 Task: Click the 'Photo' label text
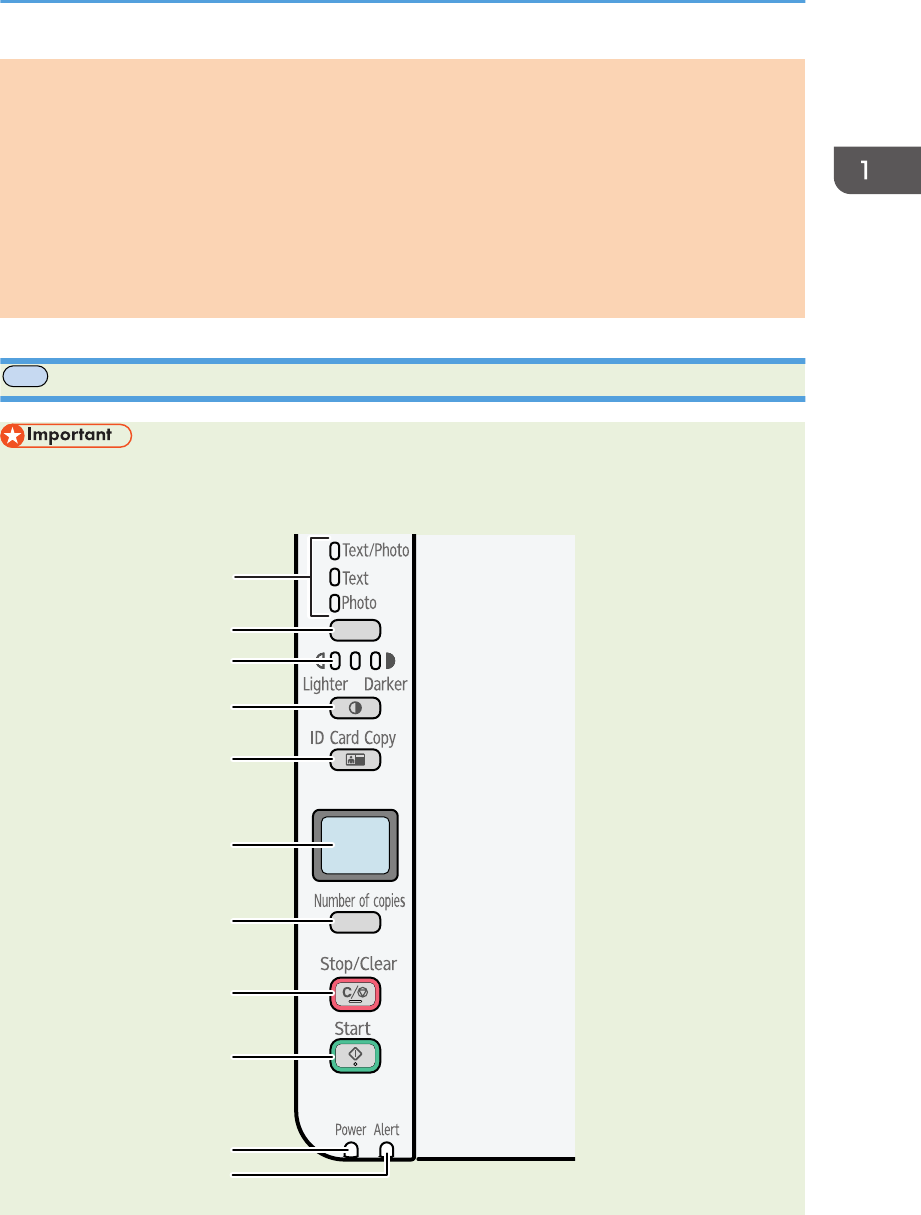click(x=360, y=603)
